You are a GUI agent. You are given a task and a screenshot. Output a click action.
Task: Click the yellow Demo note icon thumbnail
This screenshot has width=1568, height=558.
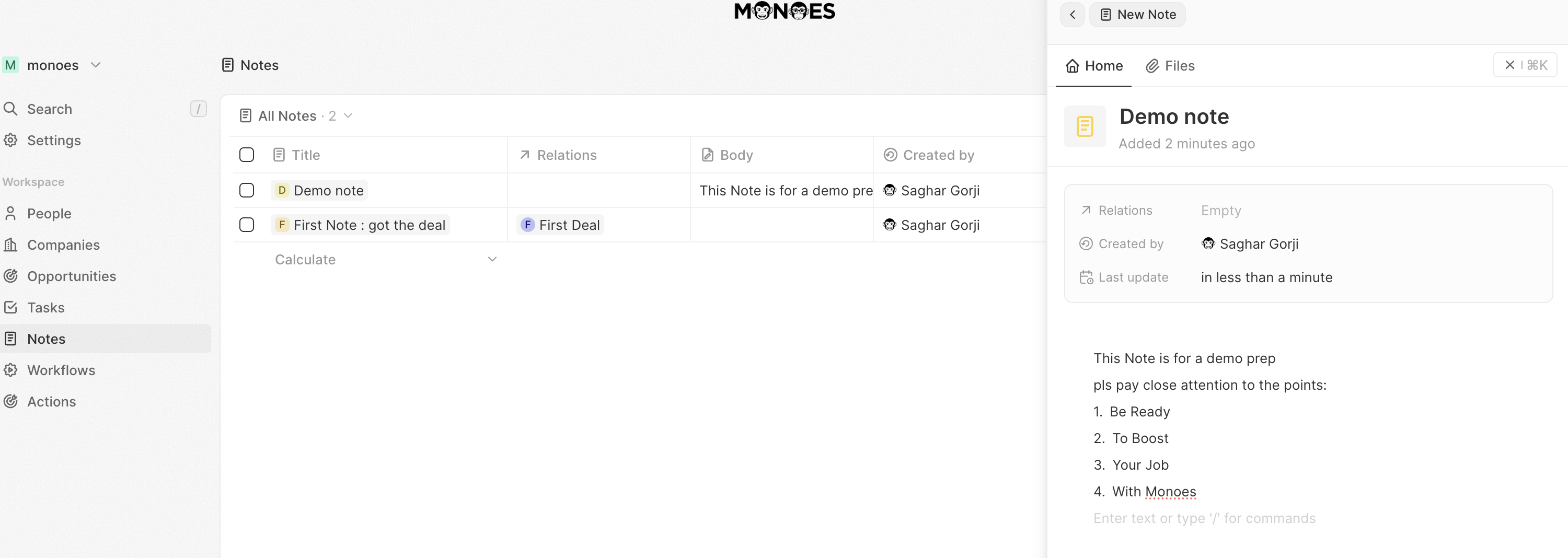[x=1084, y=126]
